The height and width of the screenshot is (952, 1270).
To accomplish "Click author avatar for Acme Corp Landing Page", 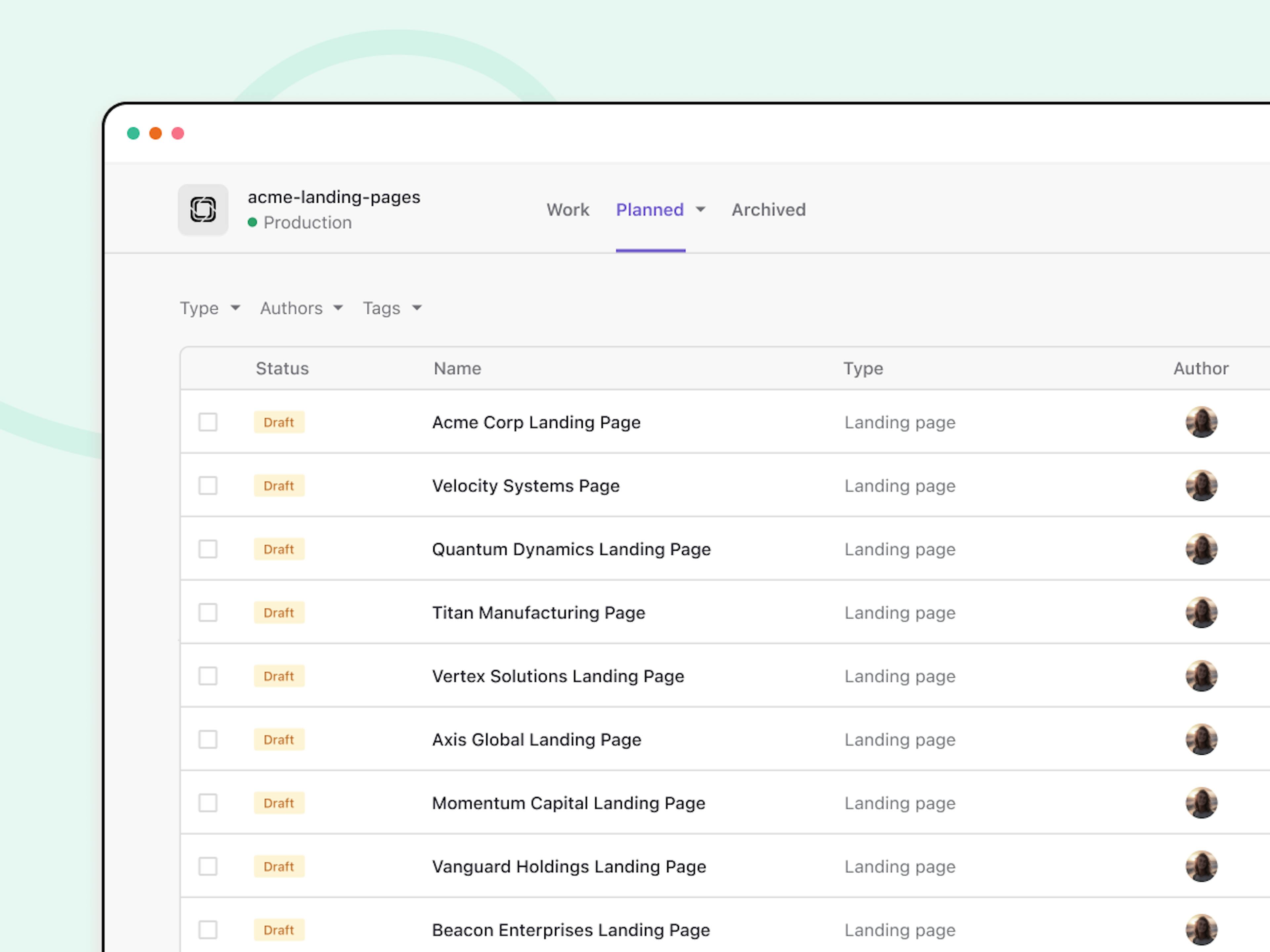I will point(1201,422).
